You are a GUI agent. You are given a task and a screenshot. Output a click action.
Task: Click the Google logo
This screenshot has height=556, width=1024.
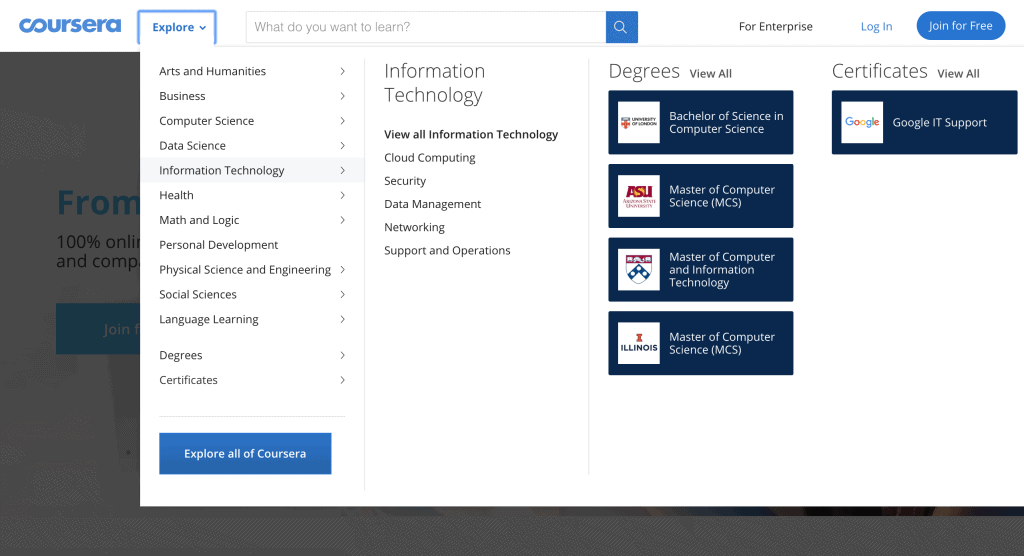pyautogui.click(x=862, y=122)
